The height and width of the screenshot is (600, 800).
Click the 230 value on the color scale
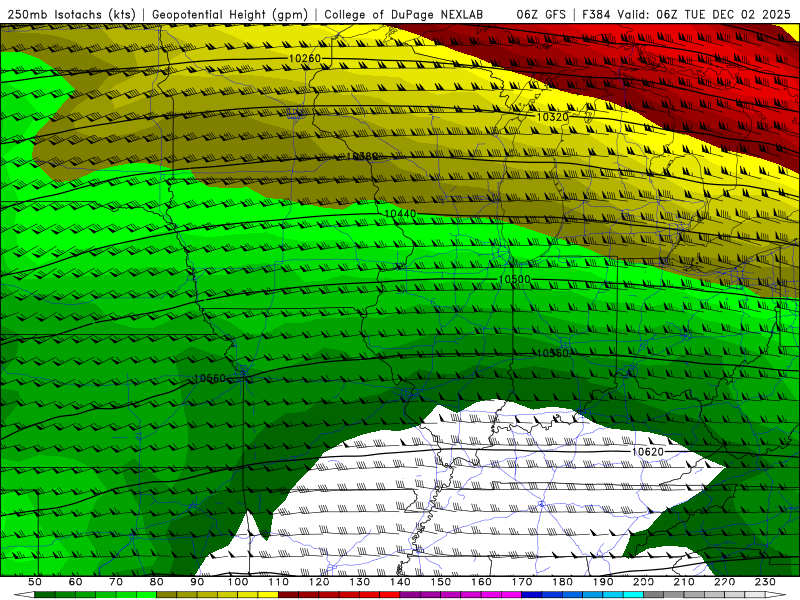[765, 582]
